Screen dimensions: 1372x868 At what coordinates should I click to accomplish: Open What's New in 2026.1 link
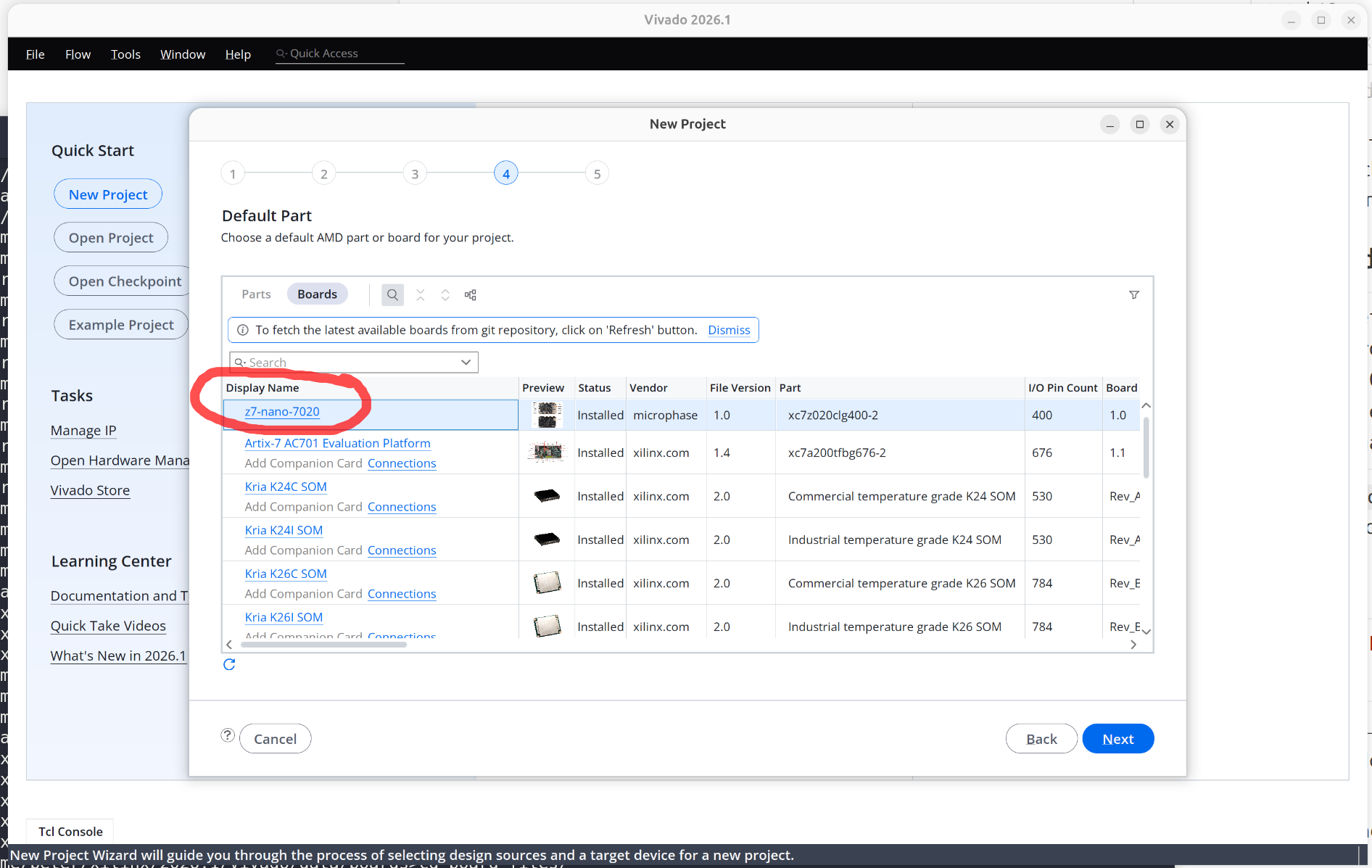tap(118, 656)
